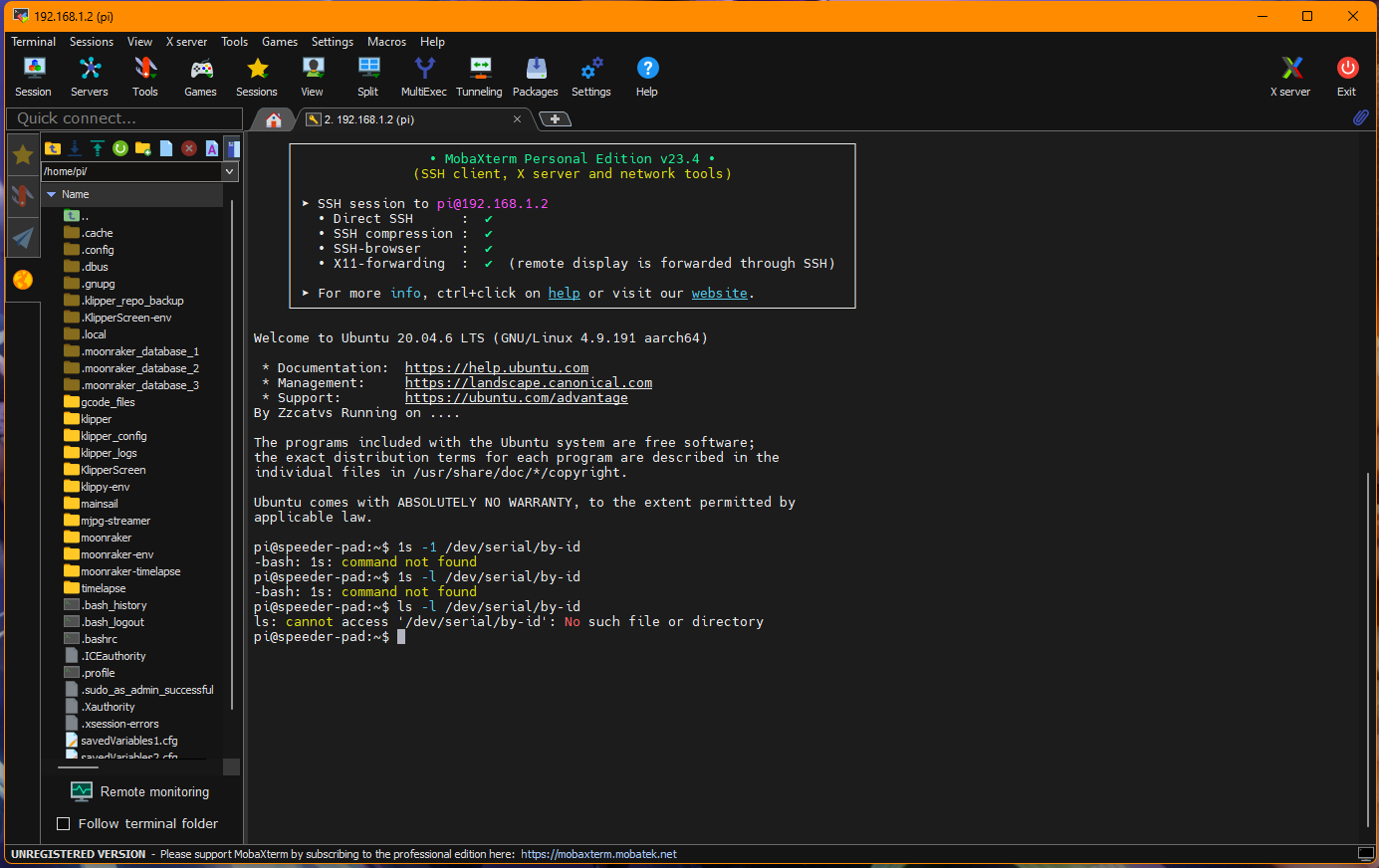
Task: Open the Terminal menu
Action: (34, 42)
